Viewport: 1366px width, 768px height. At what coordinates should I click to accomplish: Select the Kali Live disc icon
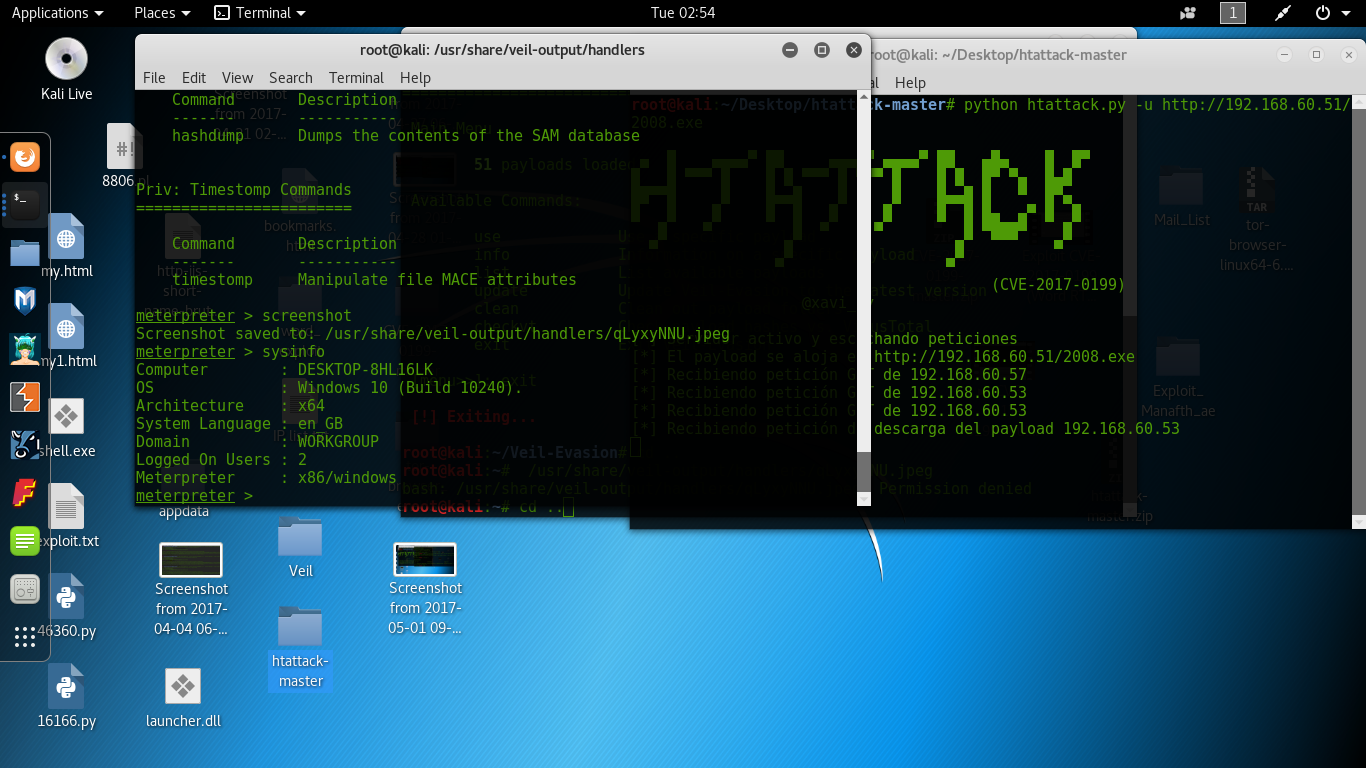67,69
